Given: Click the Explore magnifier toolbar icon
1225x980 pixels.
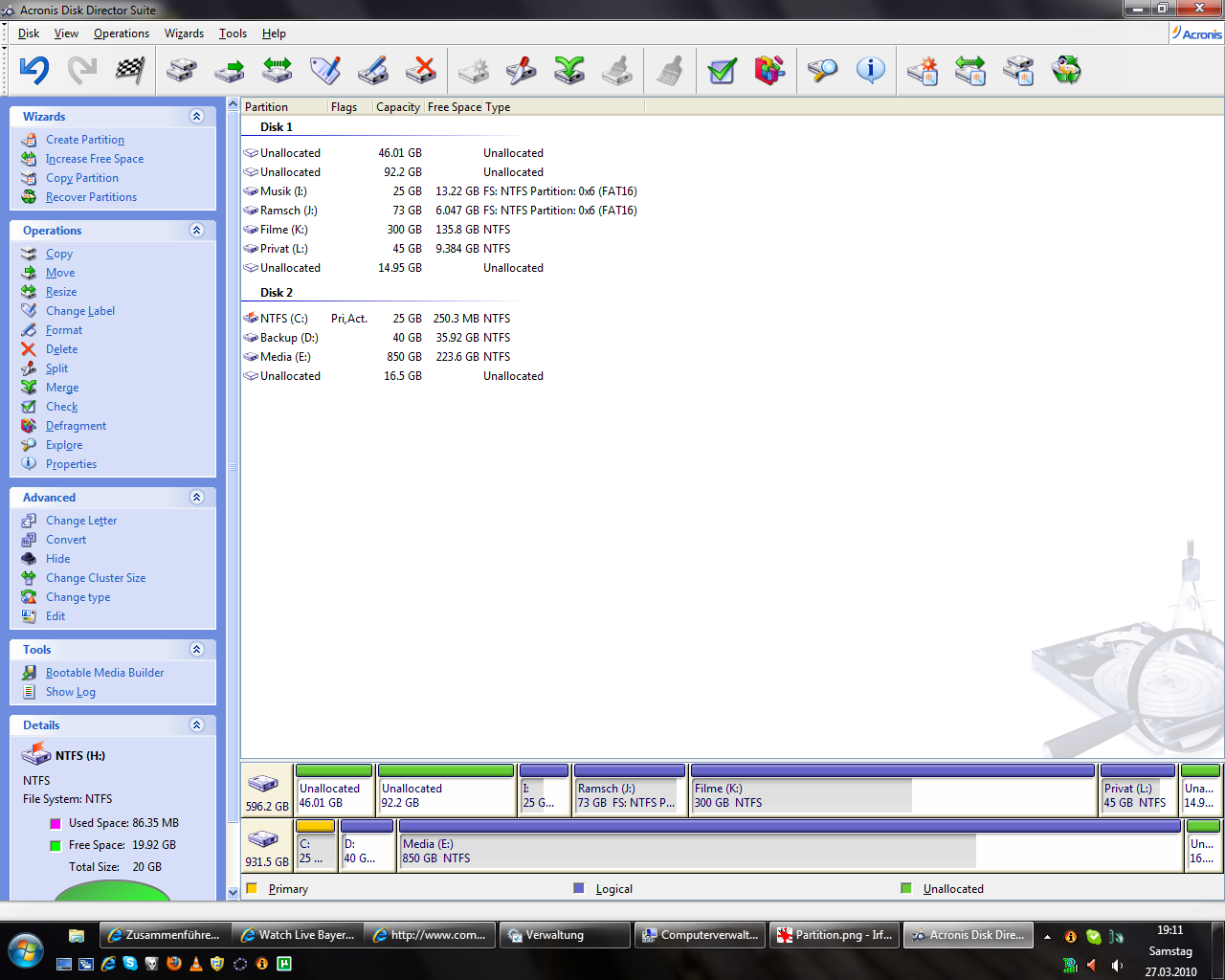Looking at the screenshot, I should [822, 70].
